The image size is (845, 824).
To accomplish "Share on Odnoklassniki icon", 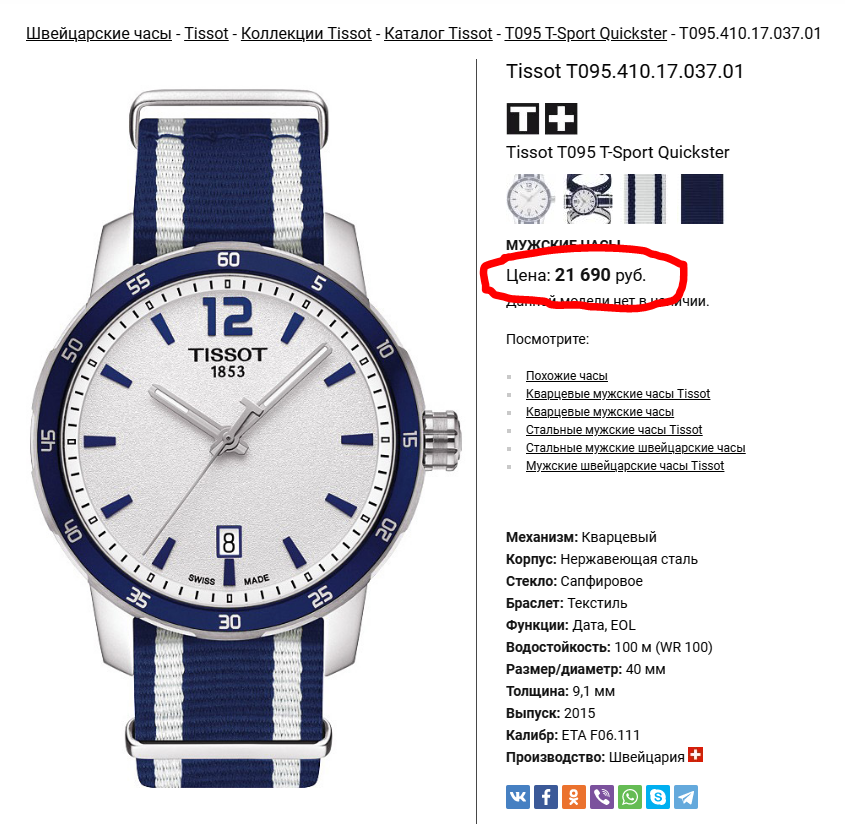I will tap(574, 797).
